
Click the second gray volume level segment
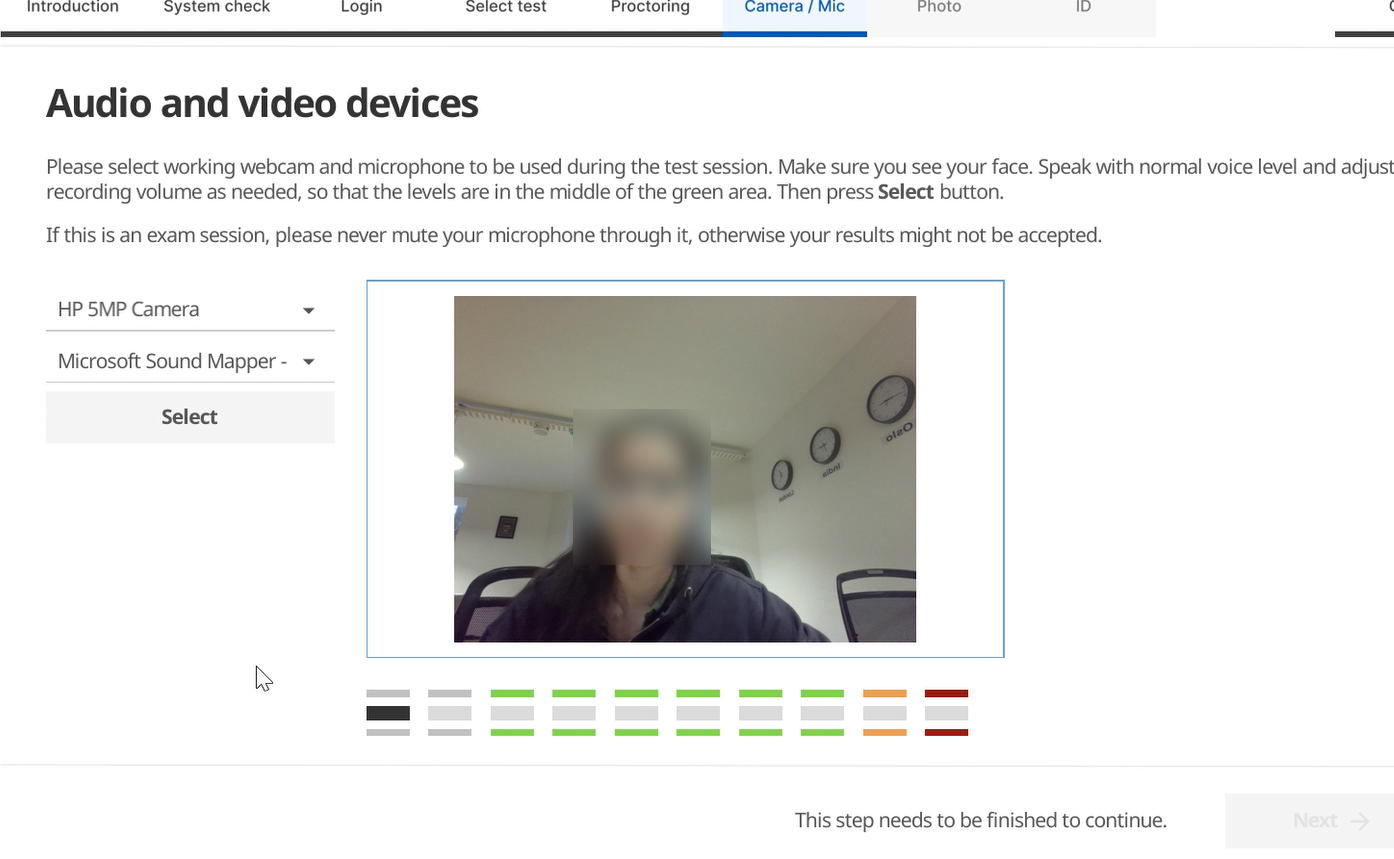click(x=450, y=713)
